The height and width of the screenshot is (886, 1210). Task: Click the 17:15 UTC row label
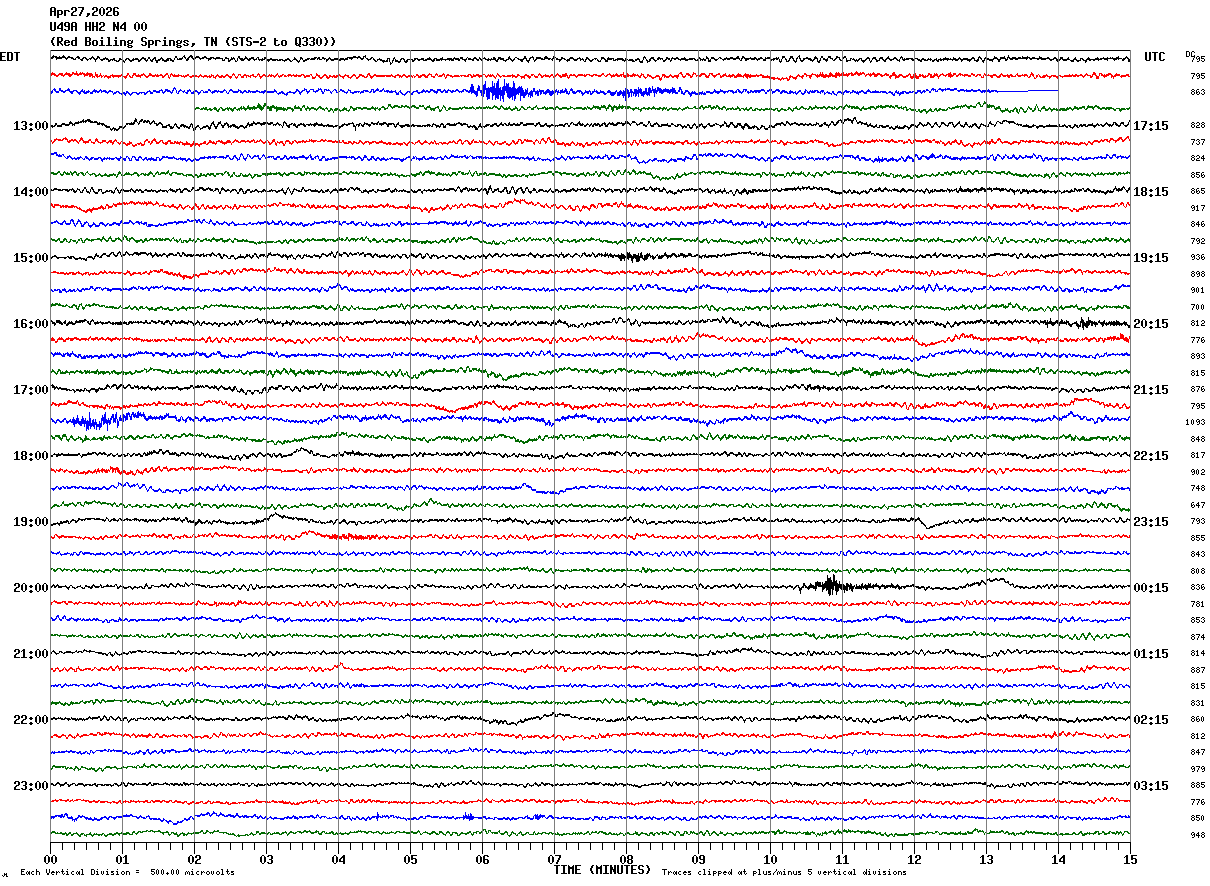click(1151, 126)
